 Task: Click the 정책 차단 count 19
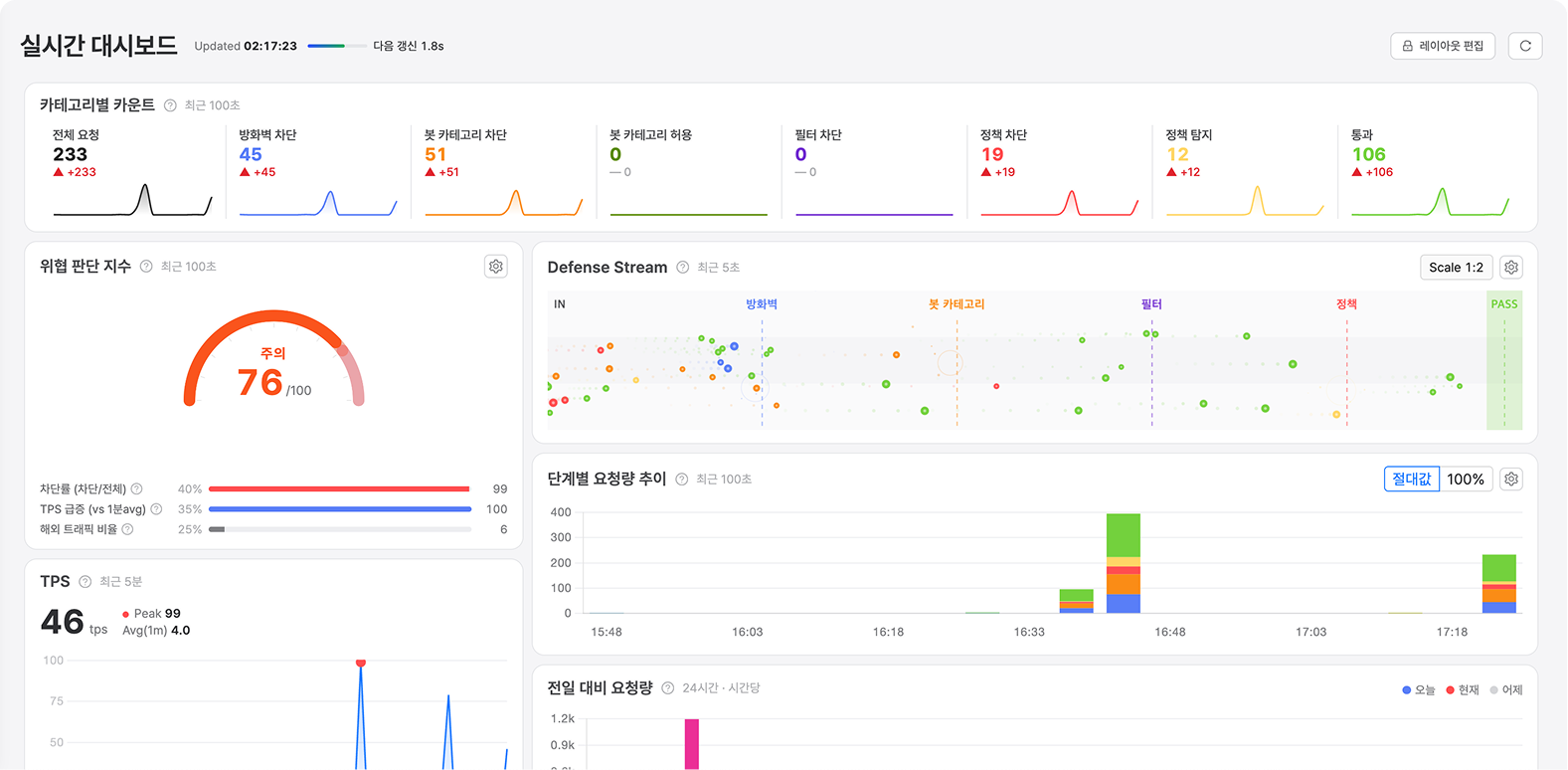click(x=992, y=154)
